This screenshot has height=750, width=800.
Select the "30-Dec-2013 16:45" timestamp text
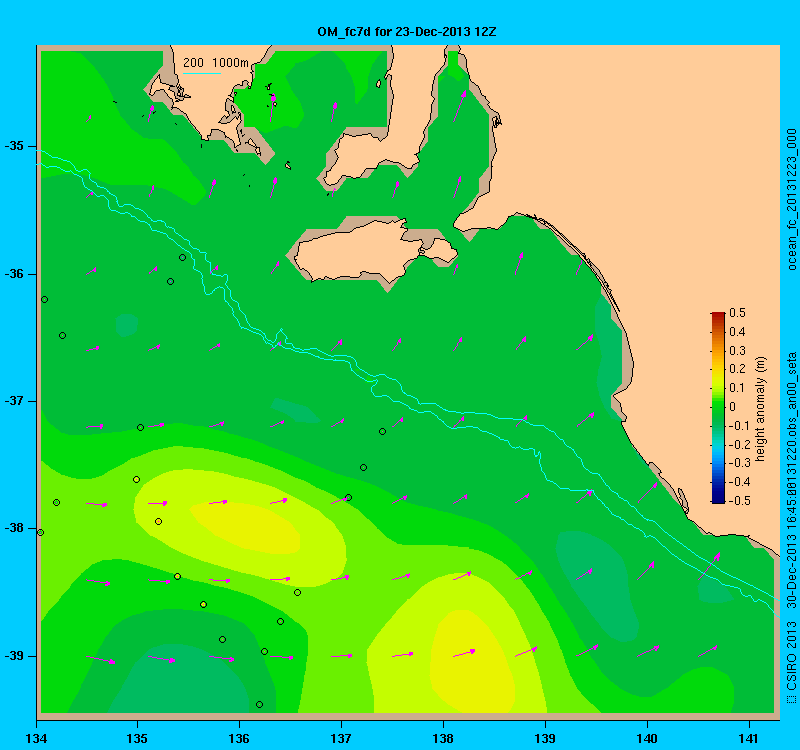(791, 553)
